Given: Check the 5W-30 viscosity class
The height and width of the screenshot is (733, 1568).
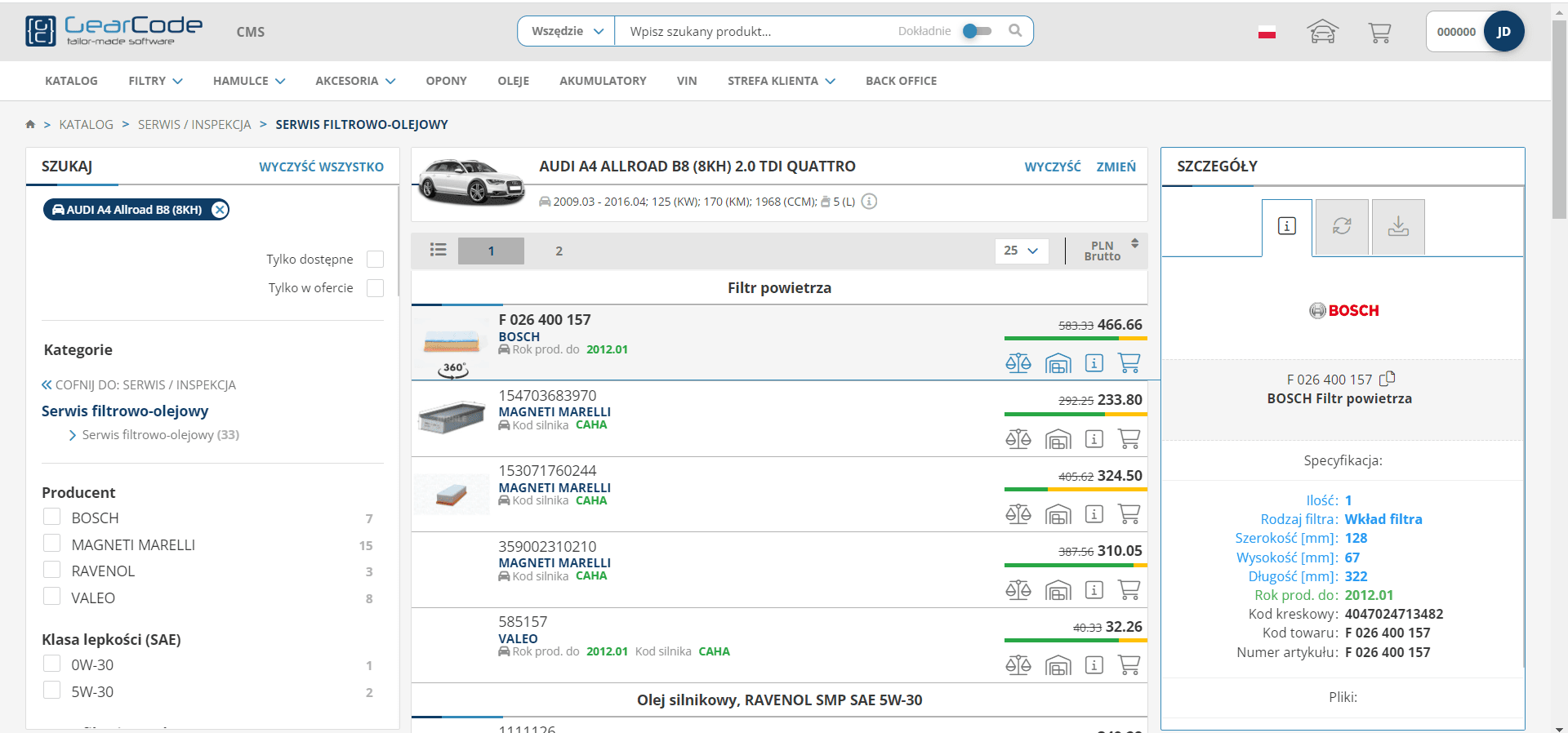Looking at the screenshot, I should click(51, 691).
